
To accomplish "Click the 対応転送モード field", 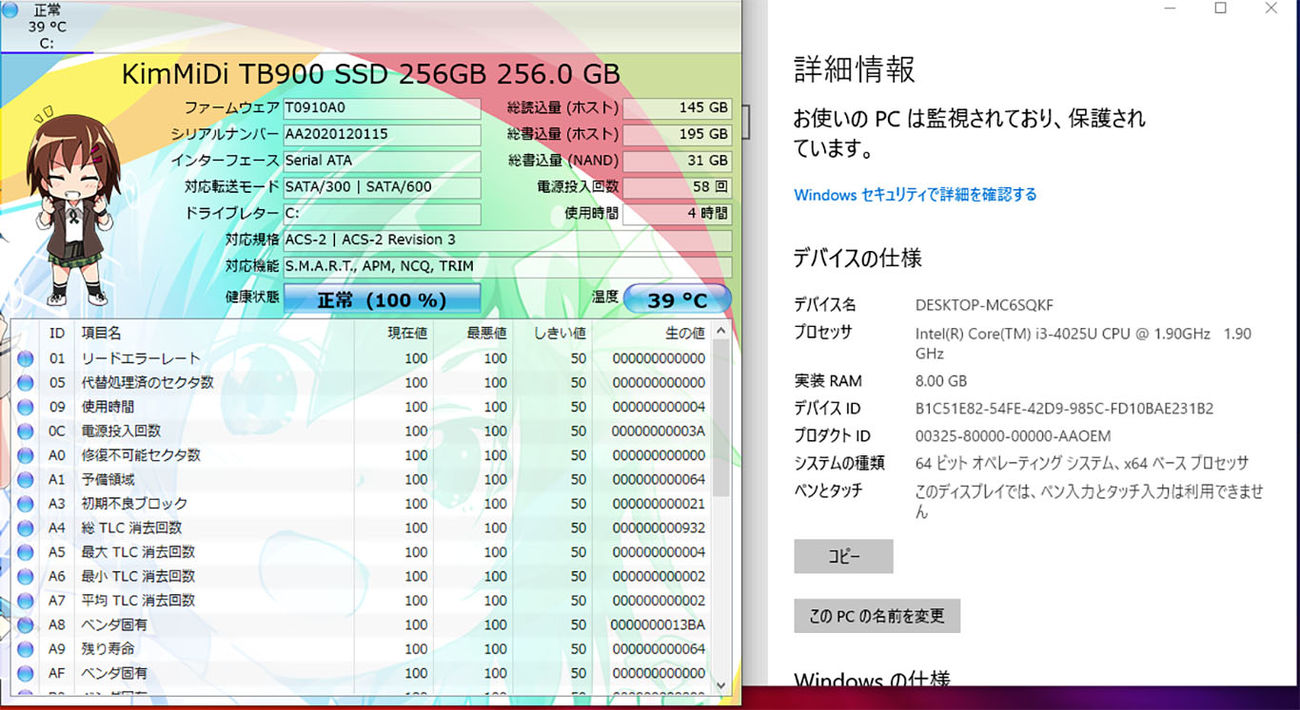I will tap(382, 187).
